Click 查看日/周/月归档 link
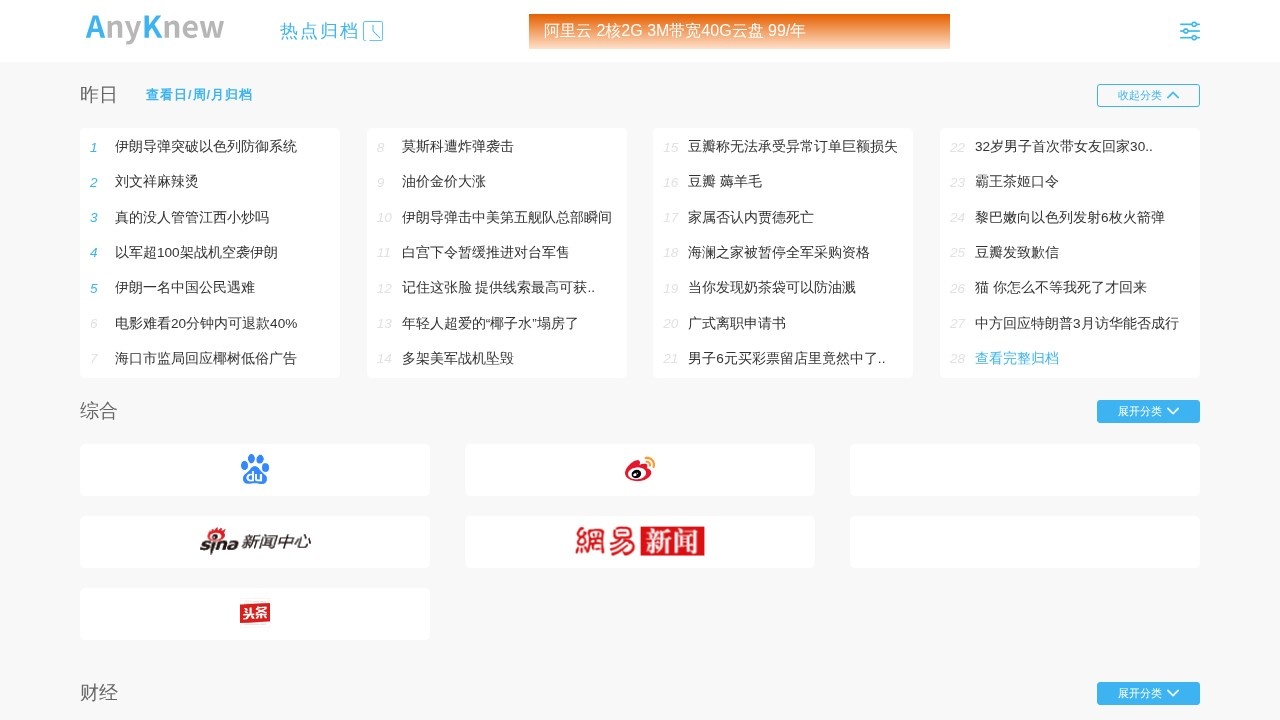Image resolution: width=1280 pixels, height=720 pixels. click(x=199, y=95)
